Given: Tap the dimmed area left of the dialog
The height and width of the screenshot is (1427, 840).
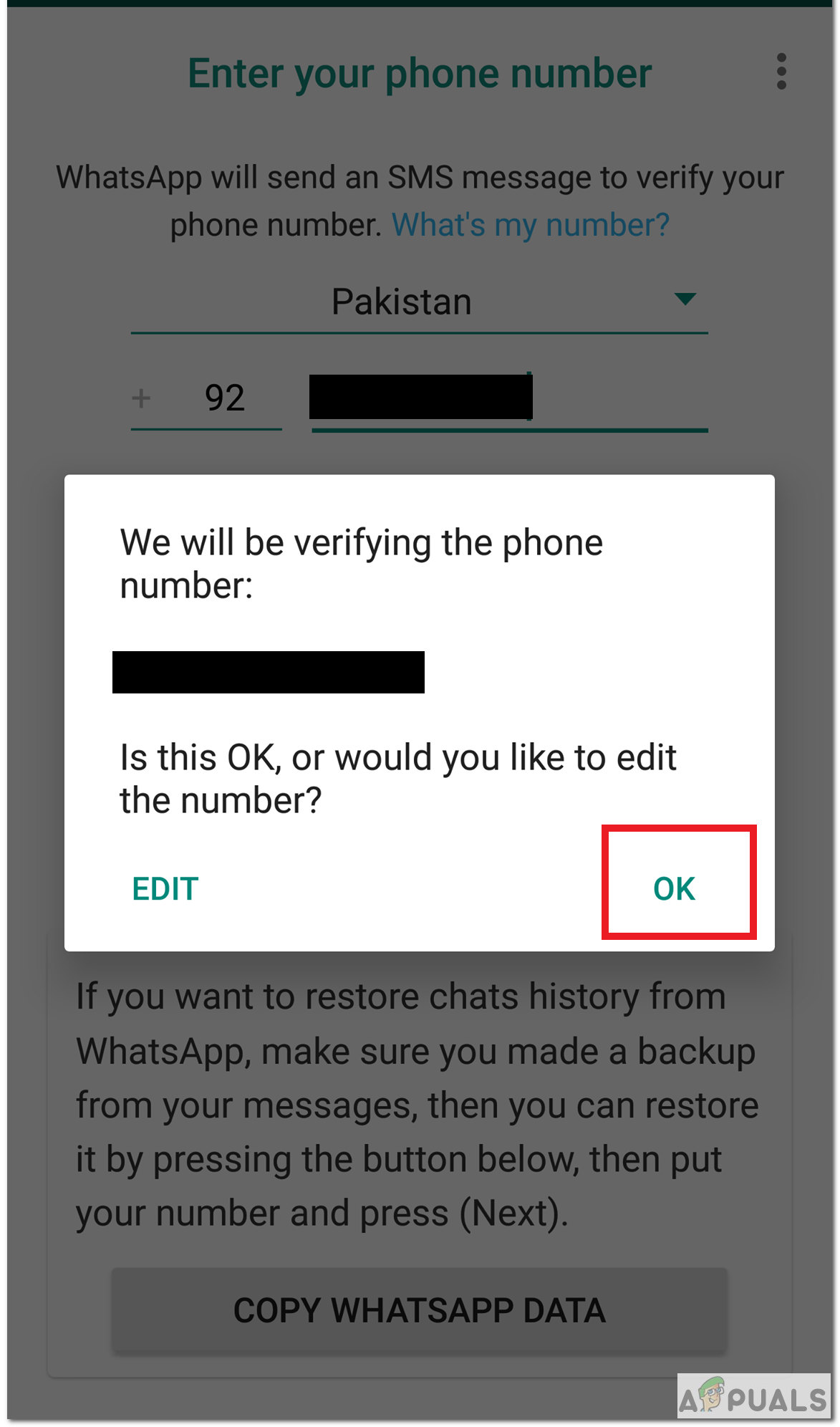Looking at the screenshot, I should 36,713.
